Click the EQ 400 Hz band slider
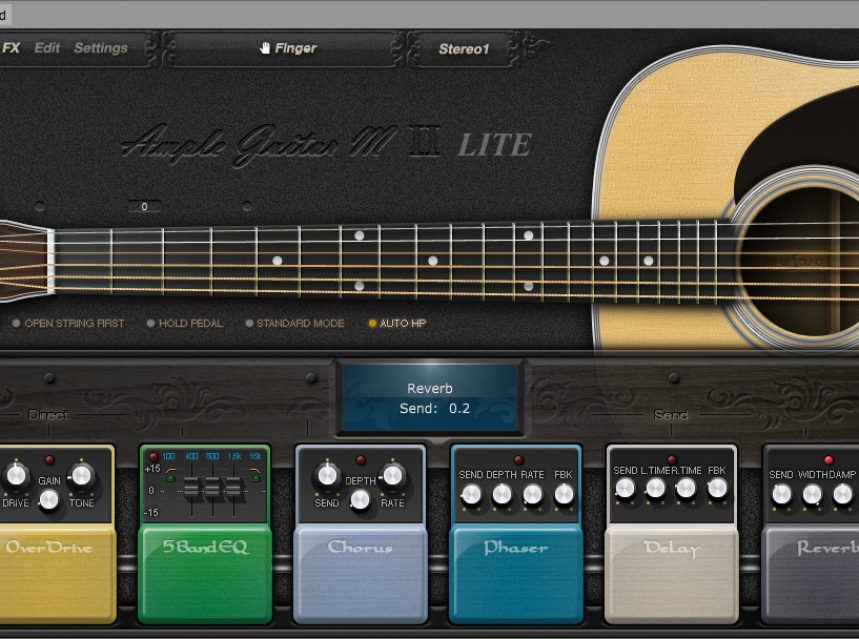This screenshot has width=859, height=639. 192,488
